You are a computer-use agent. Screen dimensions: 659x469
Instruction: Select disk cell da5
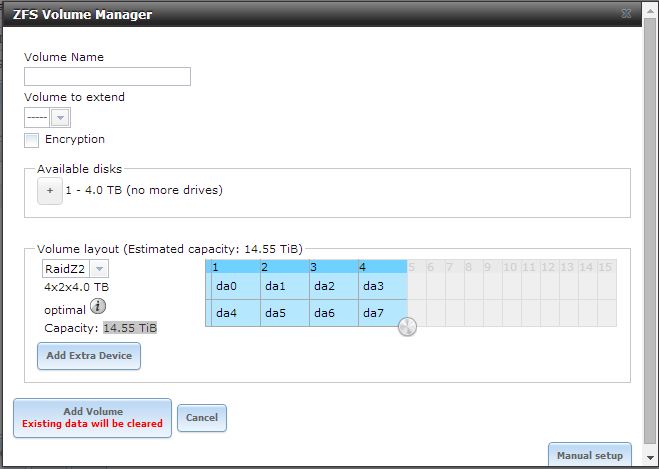(x=285, y=313)
